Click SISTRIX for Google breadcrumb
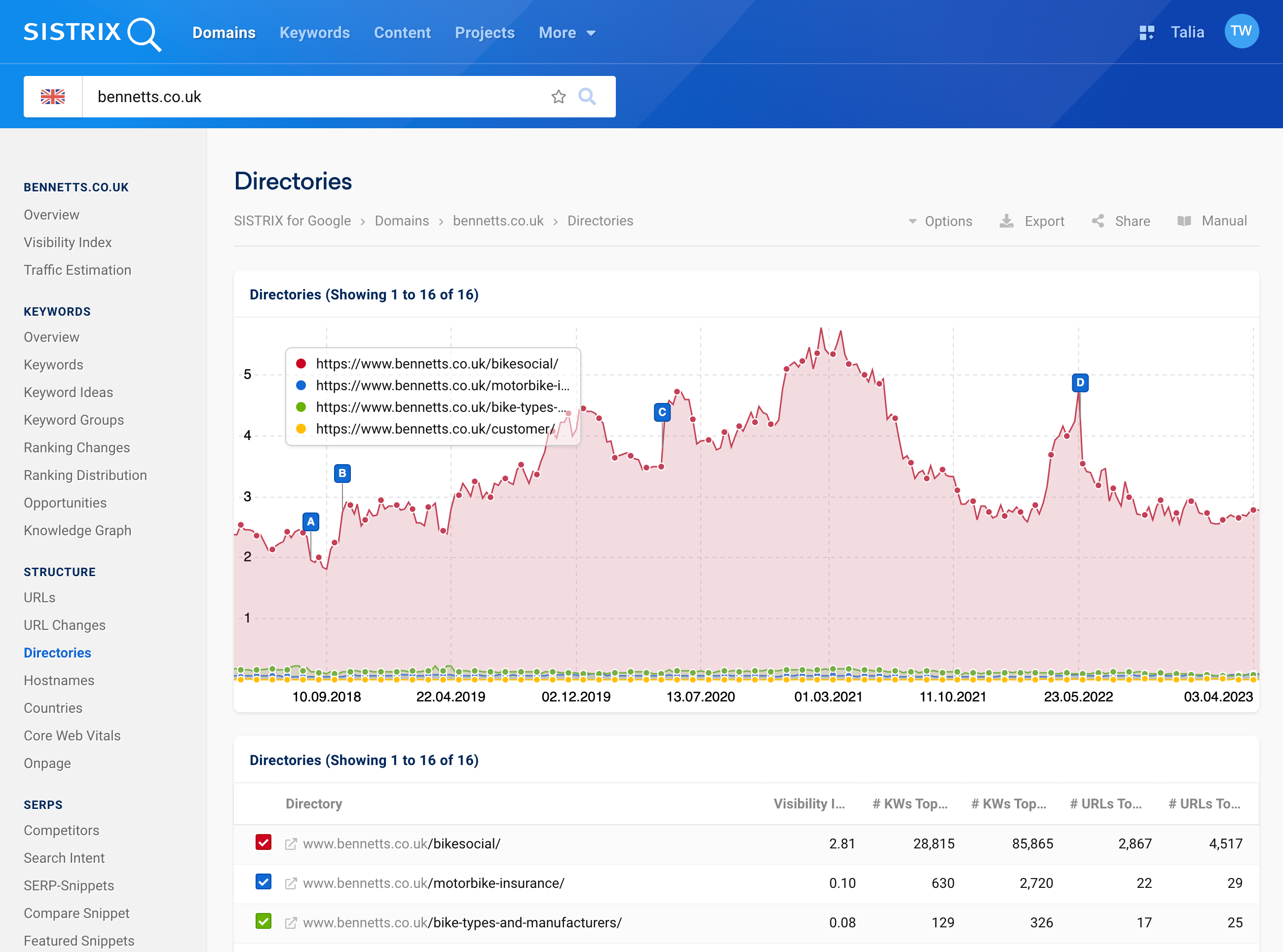This screenshot has width=1283, height=952. 292,220
